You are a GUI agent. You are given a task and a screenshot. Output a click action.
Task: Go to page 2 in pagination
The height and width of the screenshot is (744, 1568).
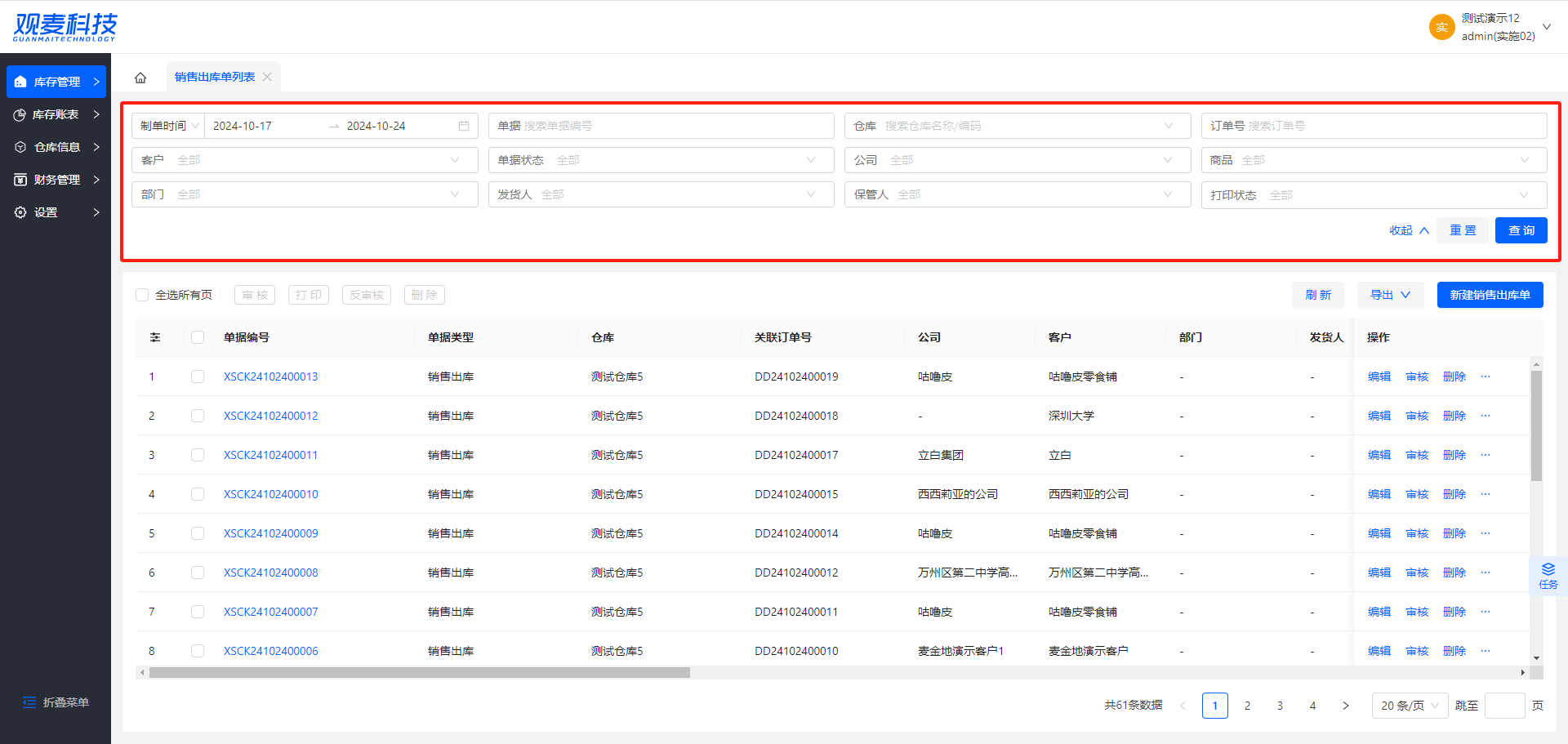1248,706
